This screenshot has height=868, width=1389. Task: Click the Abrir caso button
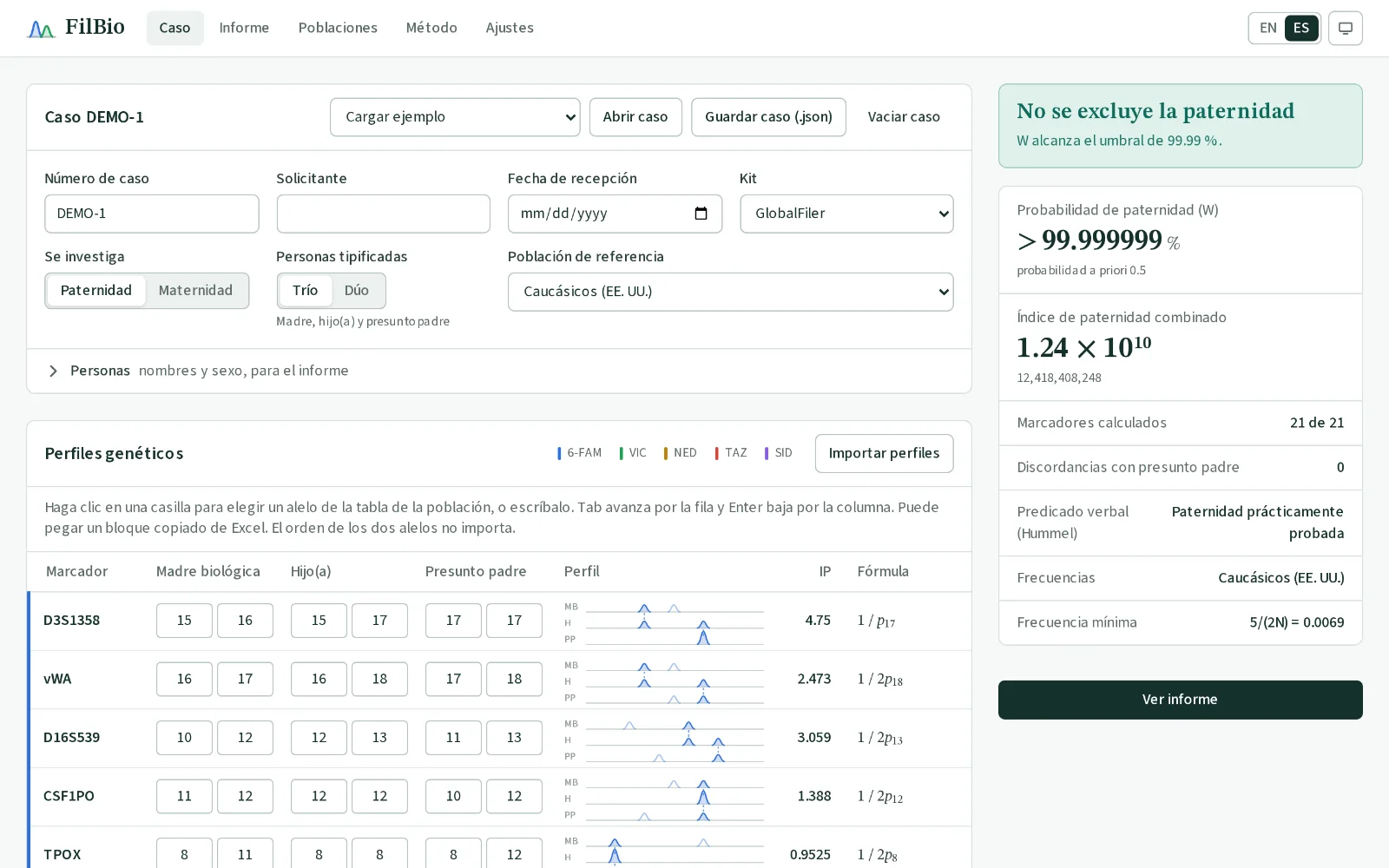635,117
